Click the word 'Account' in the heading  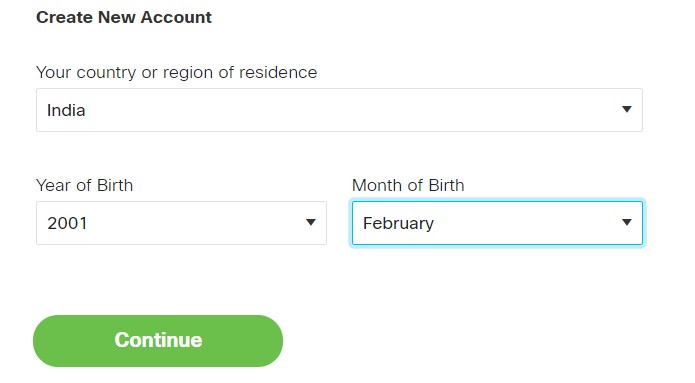pos(176,17)
